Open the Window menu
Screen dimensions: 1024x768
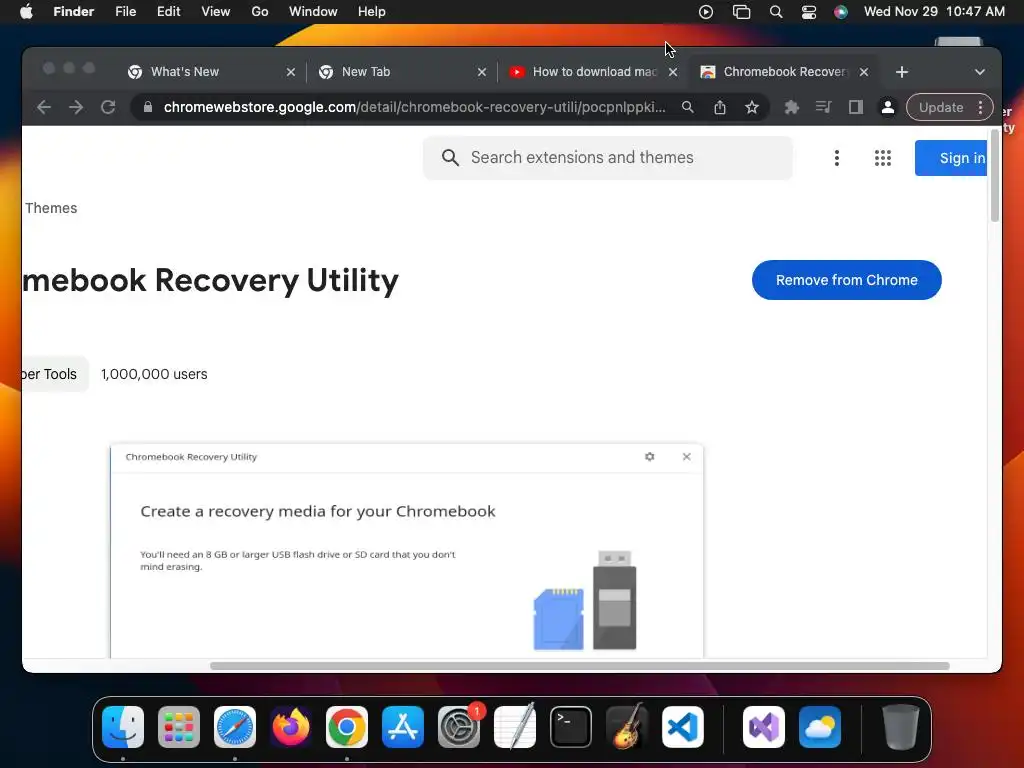[313, 12]
